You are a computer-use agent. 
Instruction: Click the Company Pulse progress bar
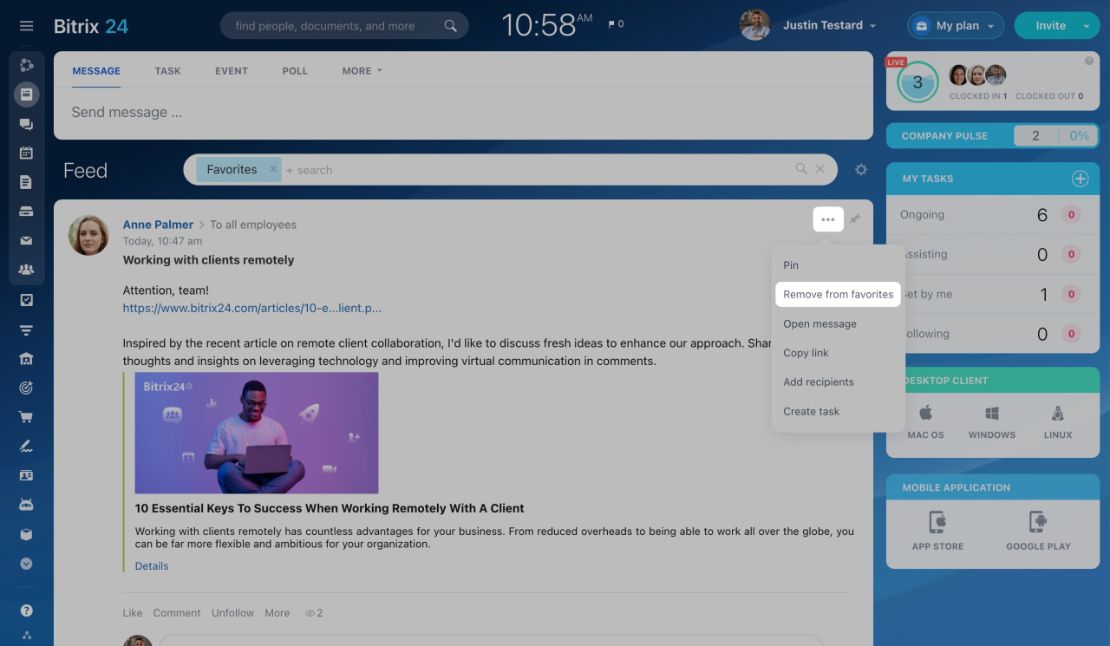point(992,136)
